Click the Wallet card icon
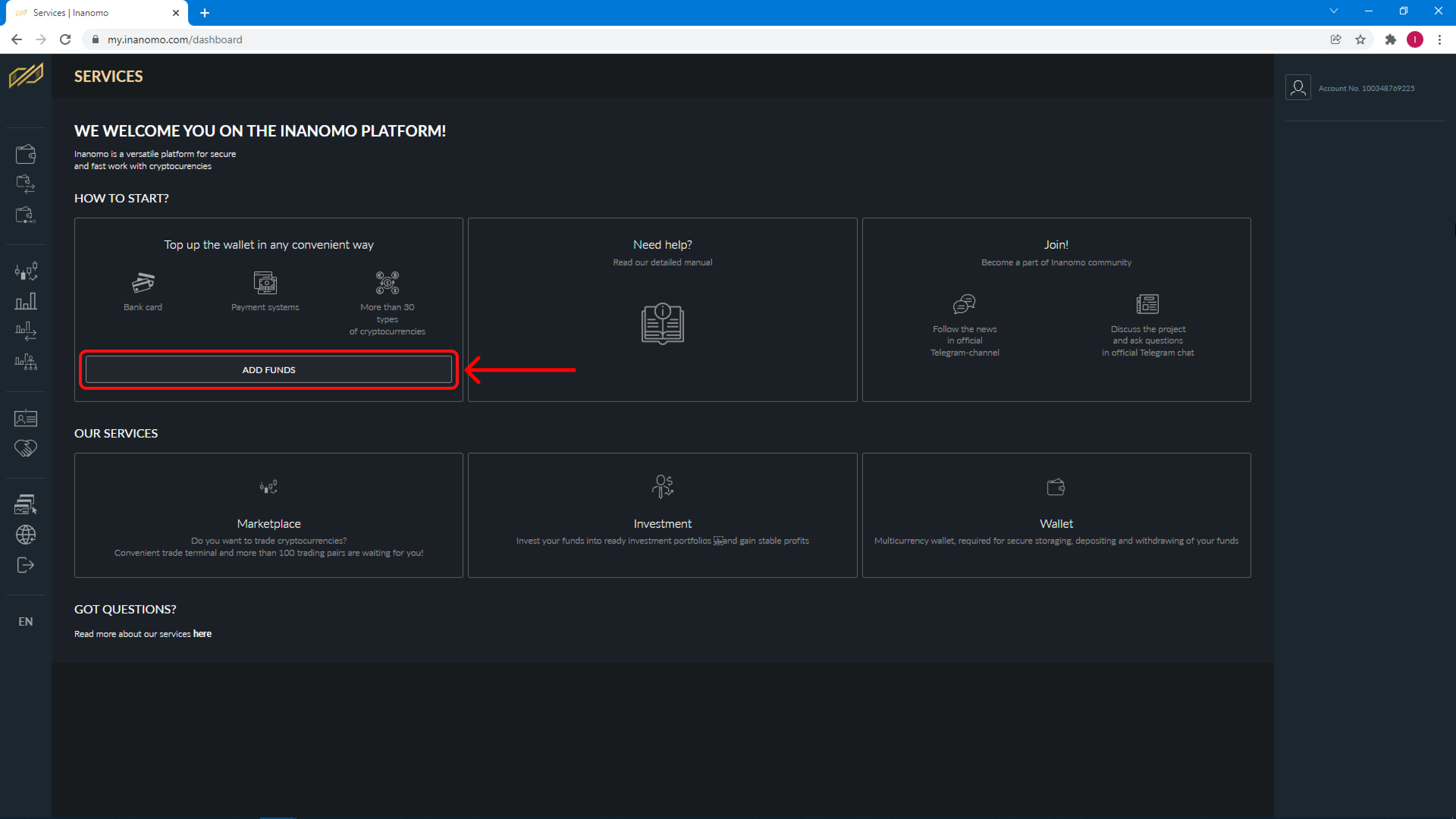The width and height of the screenshot is (1456, 819). (x=1056, y=486)
